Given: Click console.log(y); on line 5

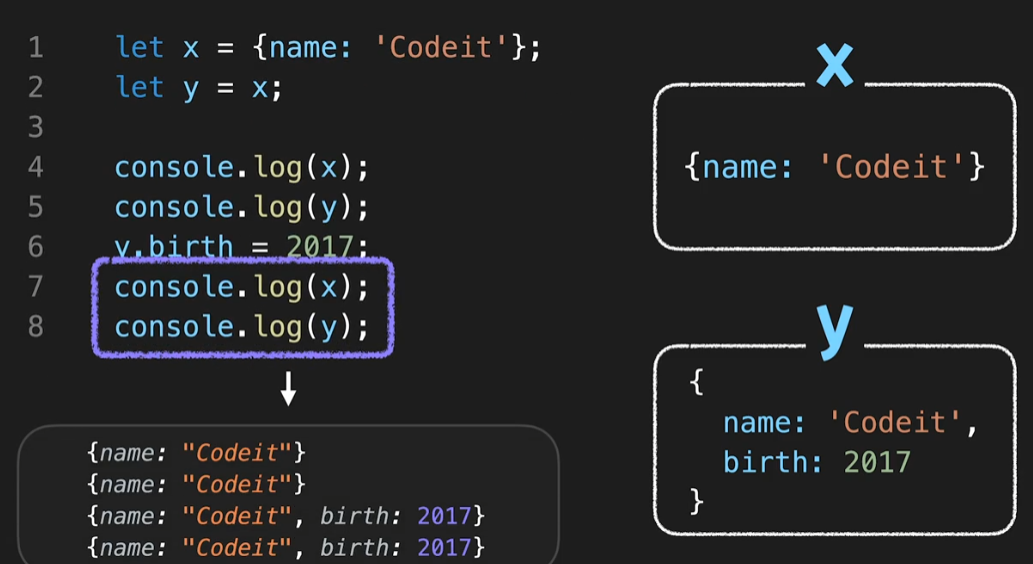Looking at the screenshot, I should (242, 208).
